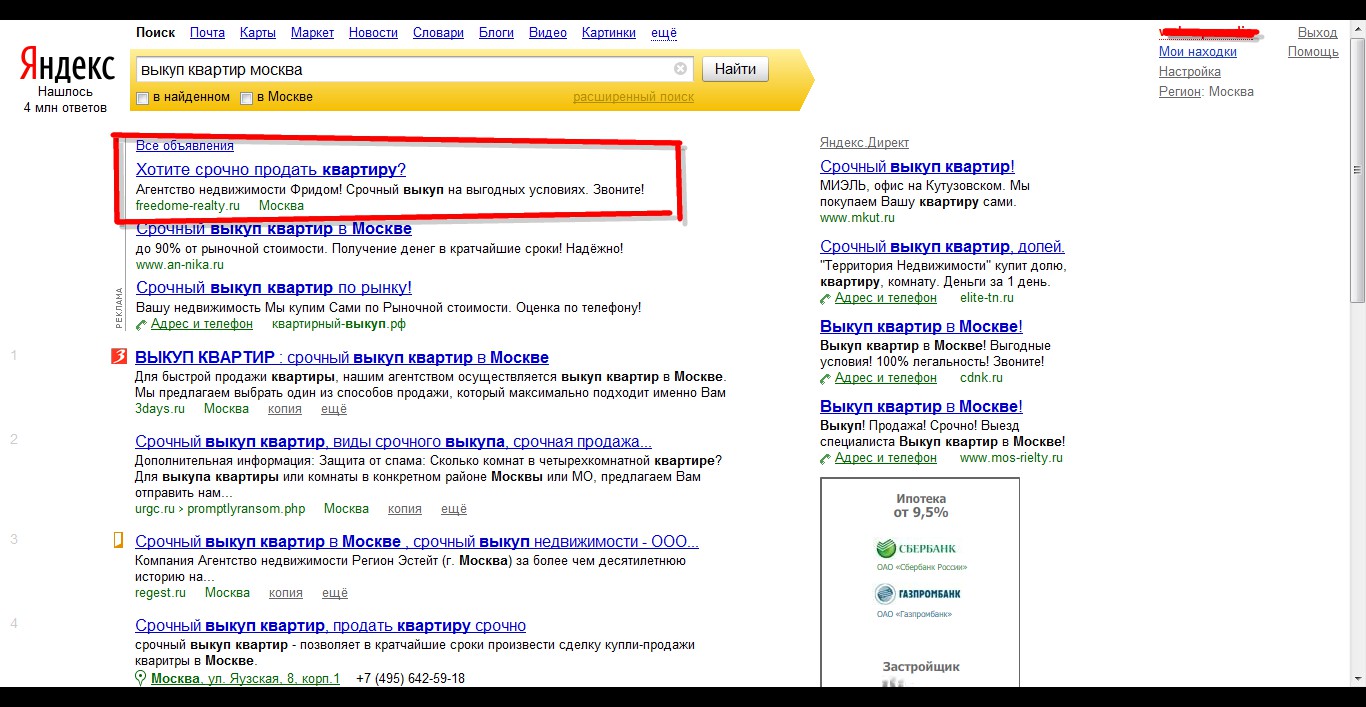Select the Поиск tab
Screen dimensions: 1366x707
click(x=155, y=33)
